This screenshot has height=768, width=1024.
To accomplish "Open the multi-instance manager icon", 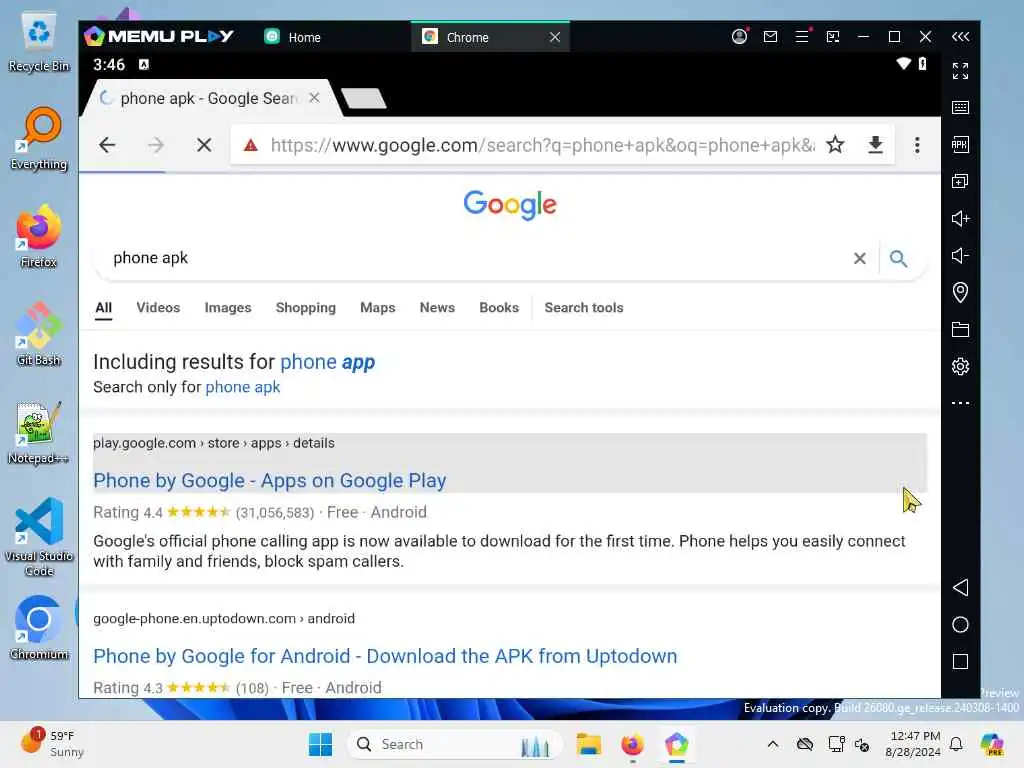I will [960, 182].
